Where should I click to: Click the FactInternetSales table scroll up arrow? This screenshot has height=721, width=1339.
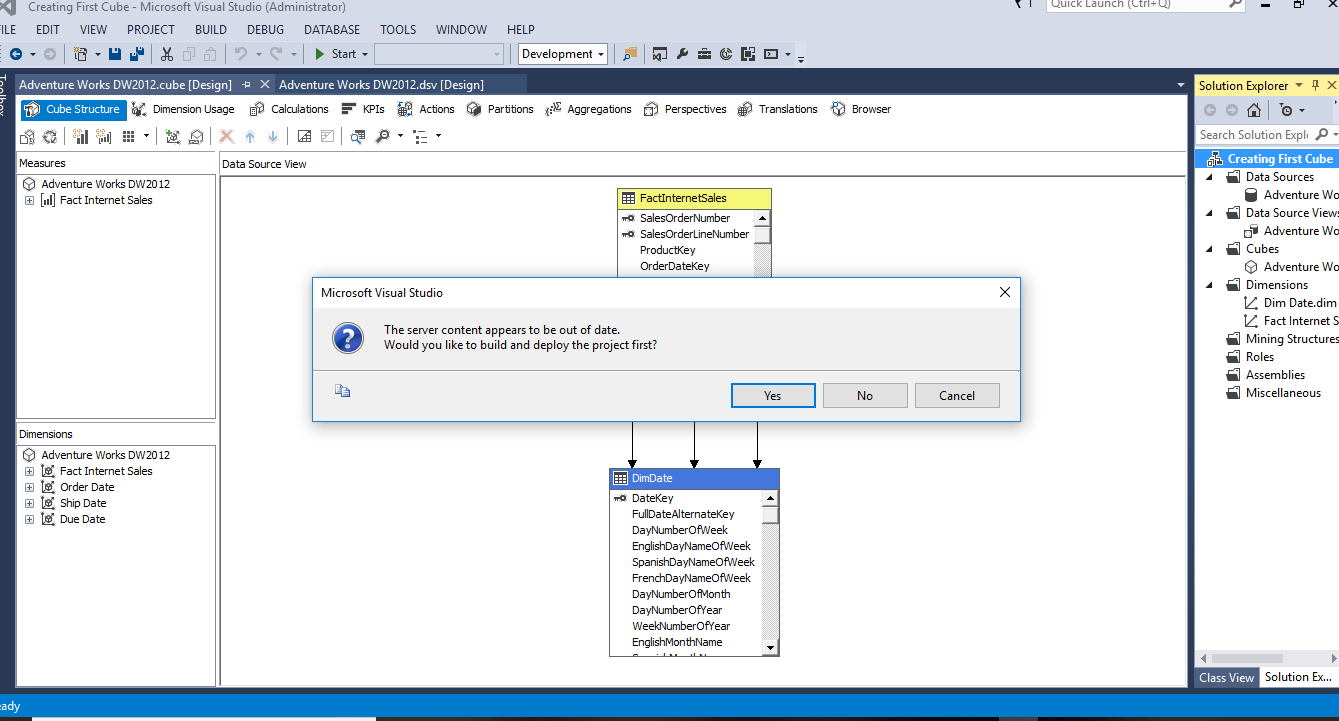click(x=762, y=218)
